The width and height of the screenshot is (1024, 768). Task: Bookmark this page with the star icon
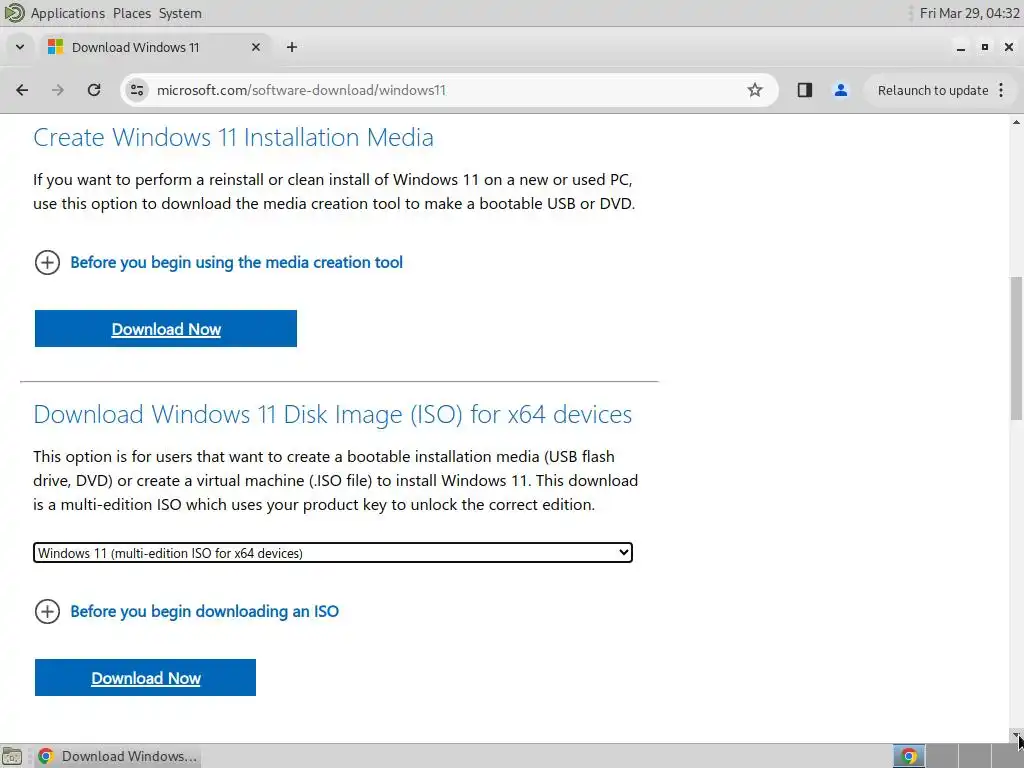click(755, 90)
